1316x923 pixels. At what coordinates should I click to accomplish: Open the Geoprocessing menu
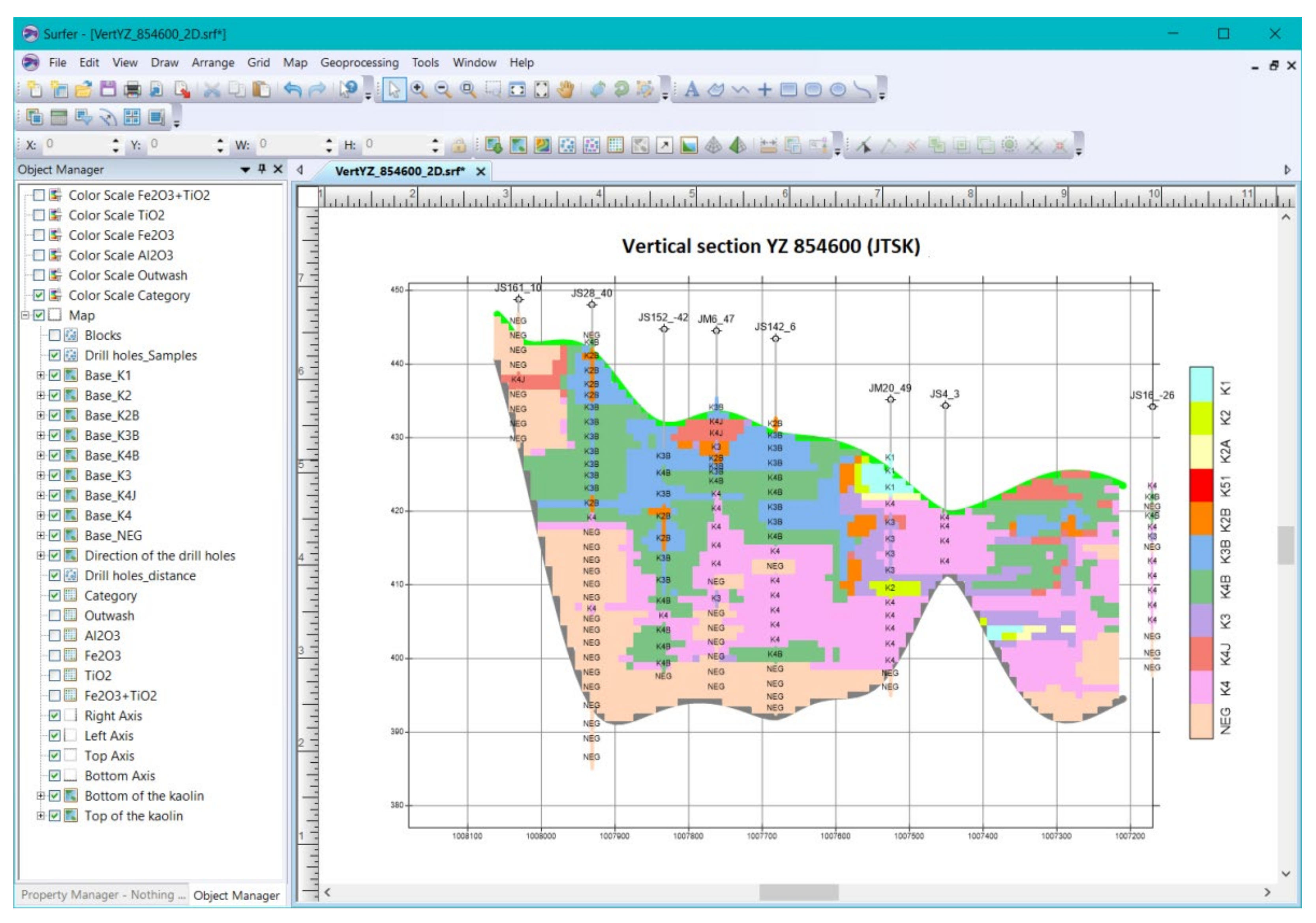click(x=359, y=62)
